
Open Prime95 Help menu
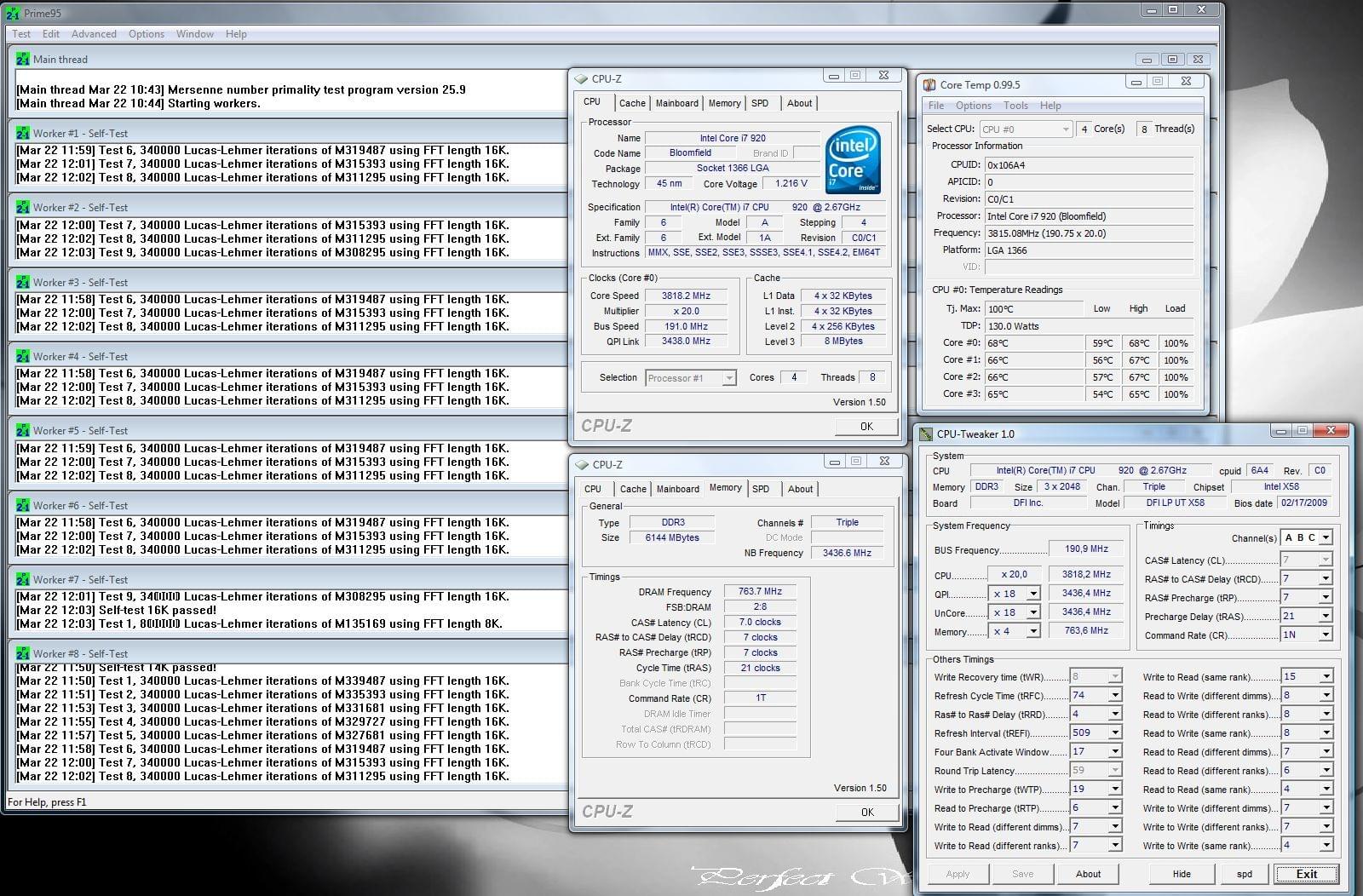click(x=236, y=34)
